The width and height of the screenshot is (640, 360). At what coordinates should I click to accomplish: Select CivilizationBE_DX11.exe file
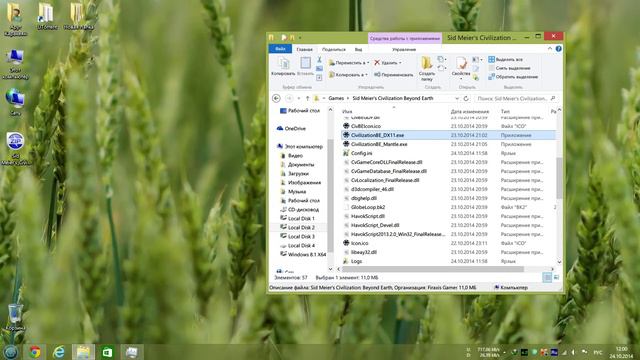point(448,135)
